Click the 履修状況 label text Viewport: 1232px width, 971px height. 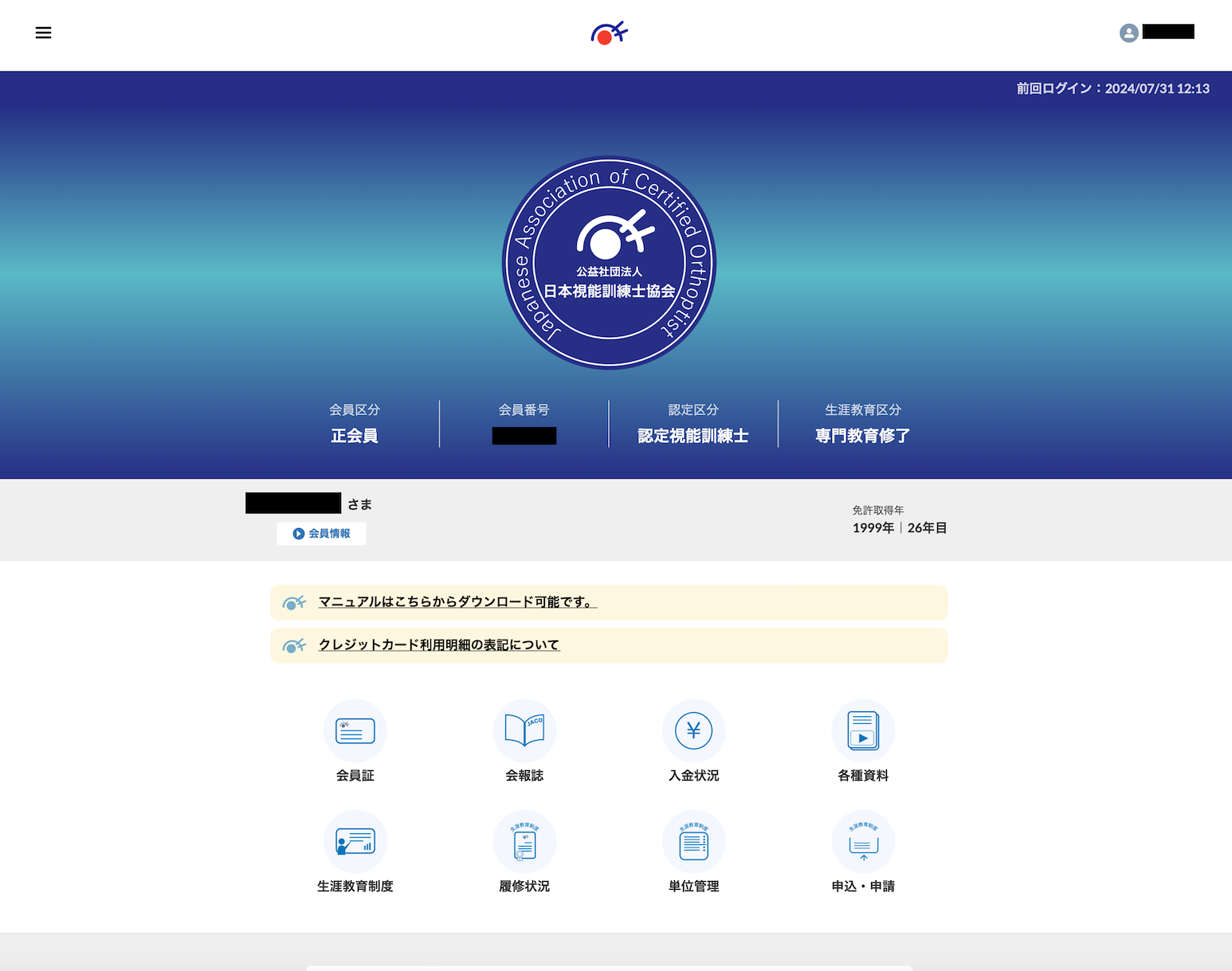point(524,886)
